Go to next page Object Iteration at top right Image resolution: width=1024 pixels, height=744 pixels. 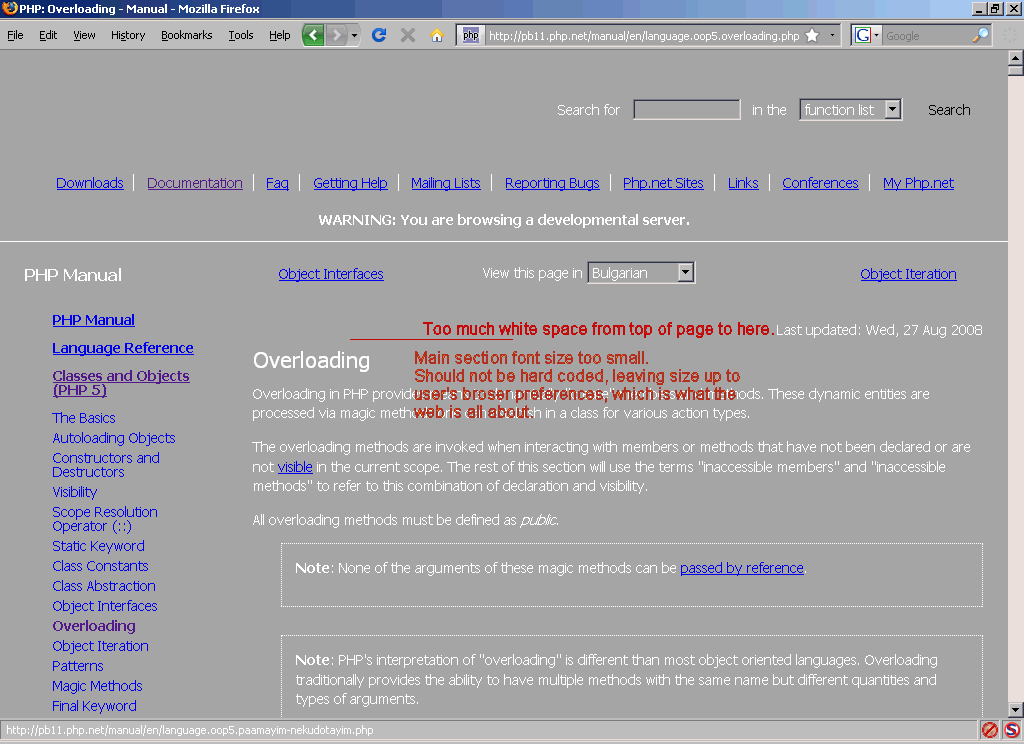click(x=908, y=274)
